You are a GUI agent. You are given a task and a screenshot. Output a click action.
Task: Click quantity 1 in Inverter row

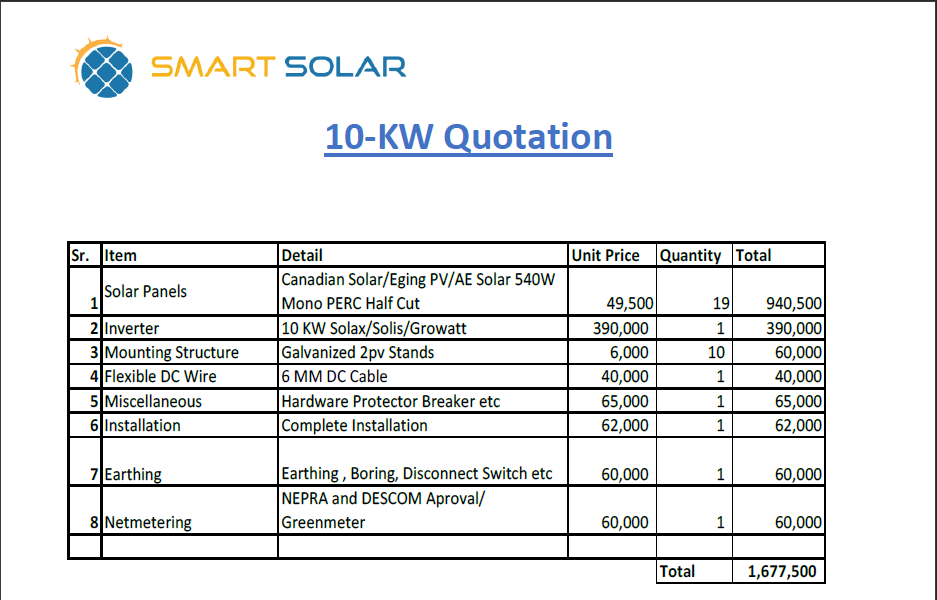coord(721,329)
